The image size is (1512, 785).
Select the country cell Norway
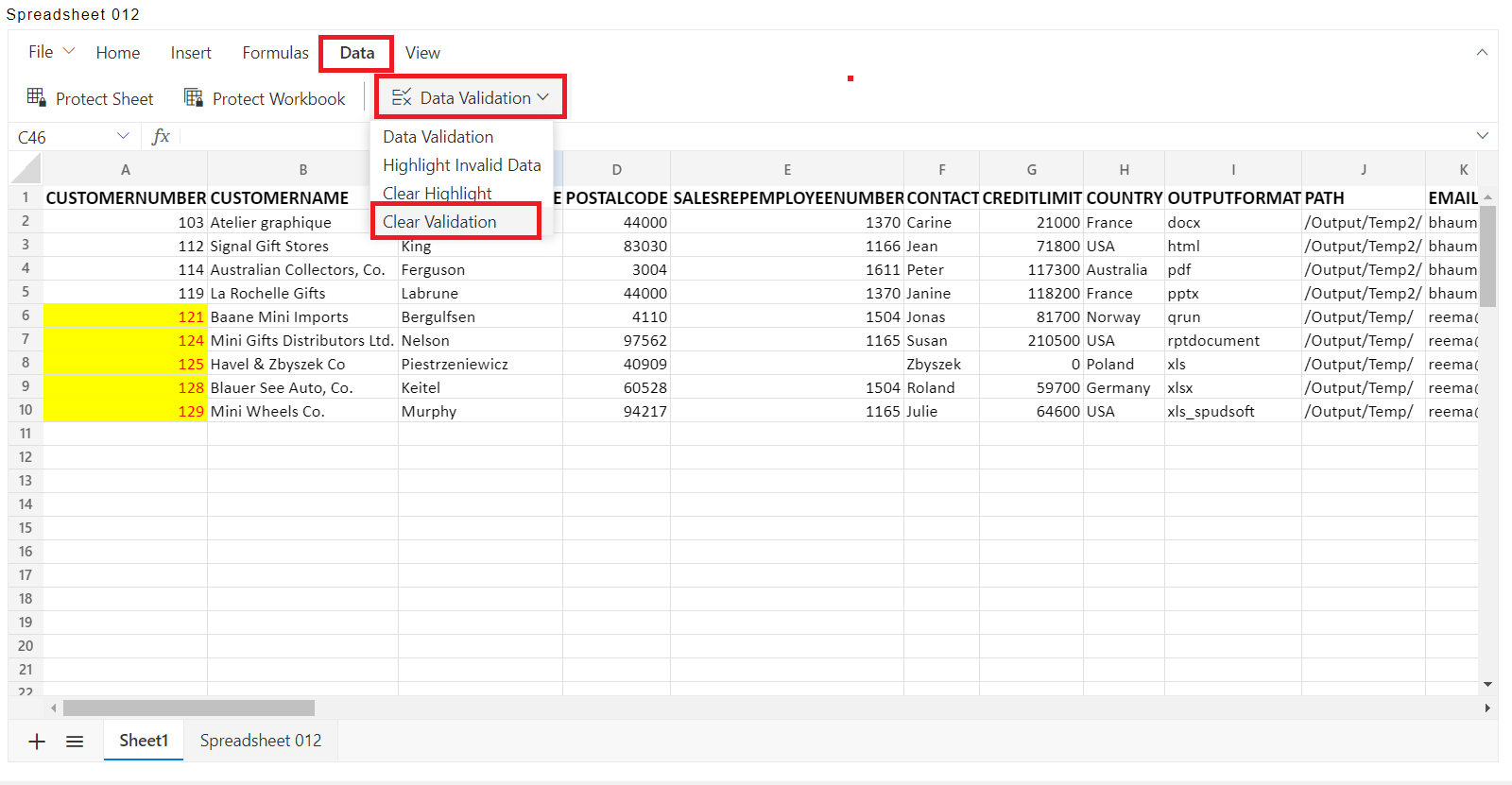tap(1124, 316)
